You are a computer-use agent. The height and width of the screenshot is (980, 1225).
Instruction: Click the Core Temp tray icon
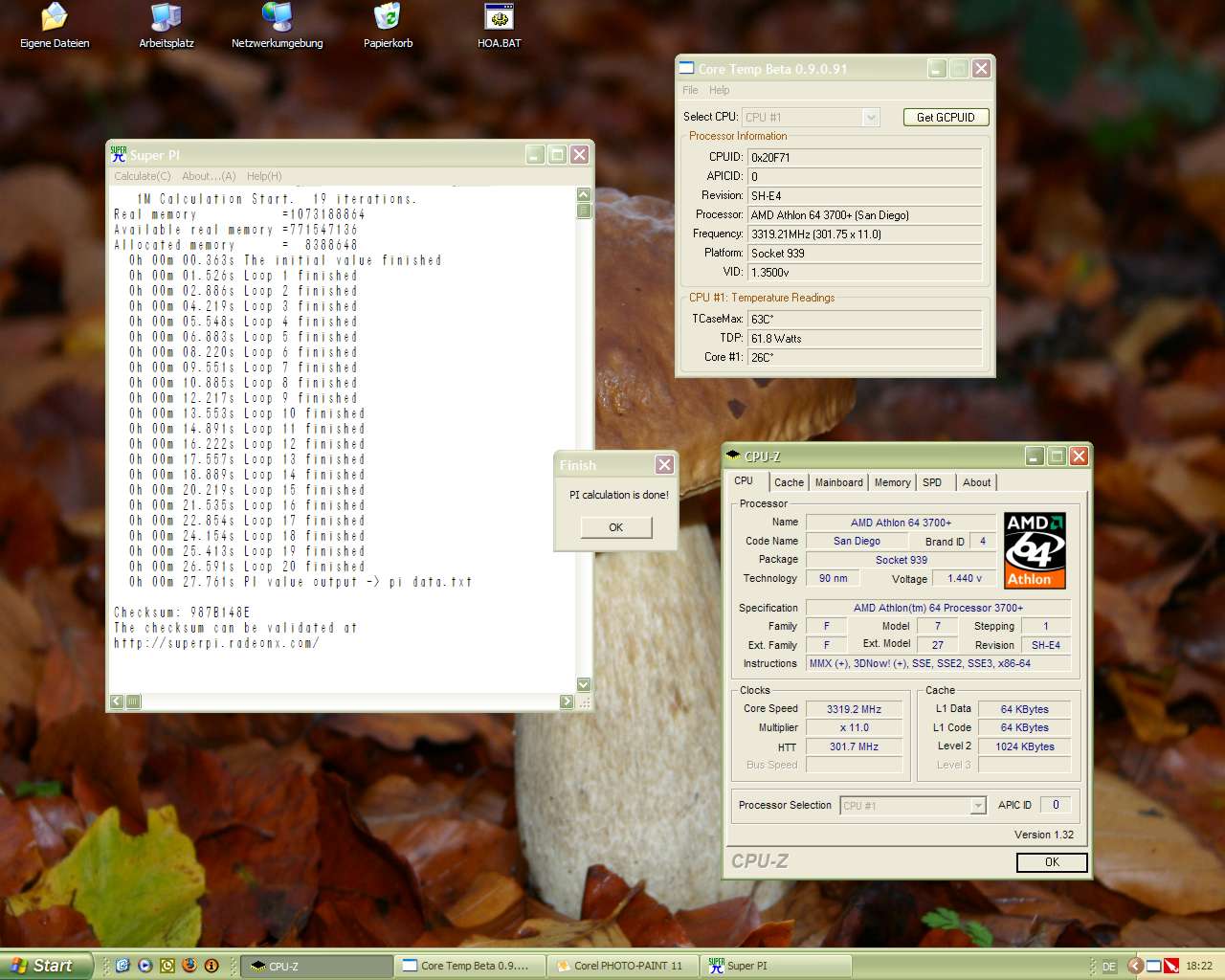[x=1154, y=966]
